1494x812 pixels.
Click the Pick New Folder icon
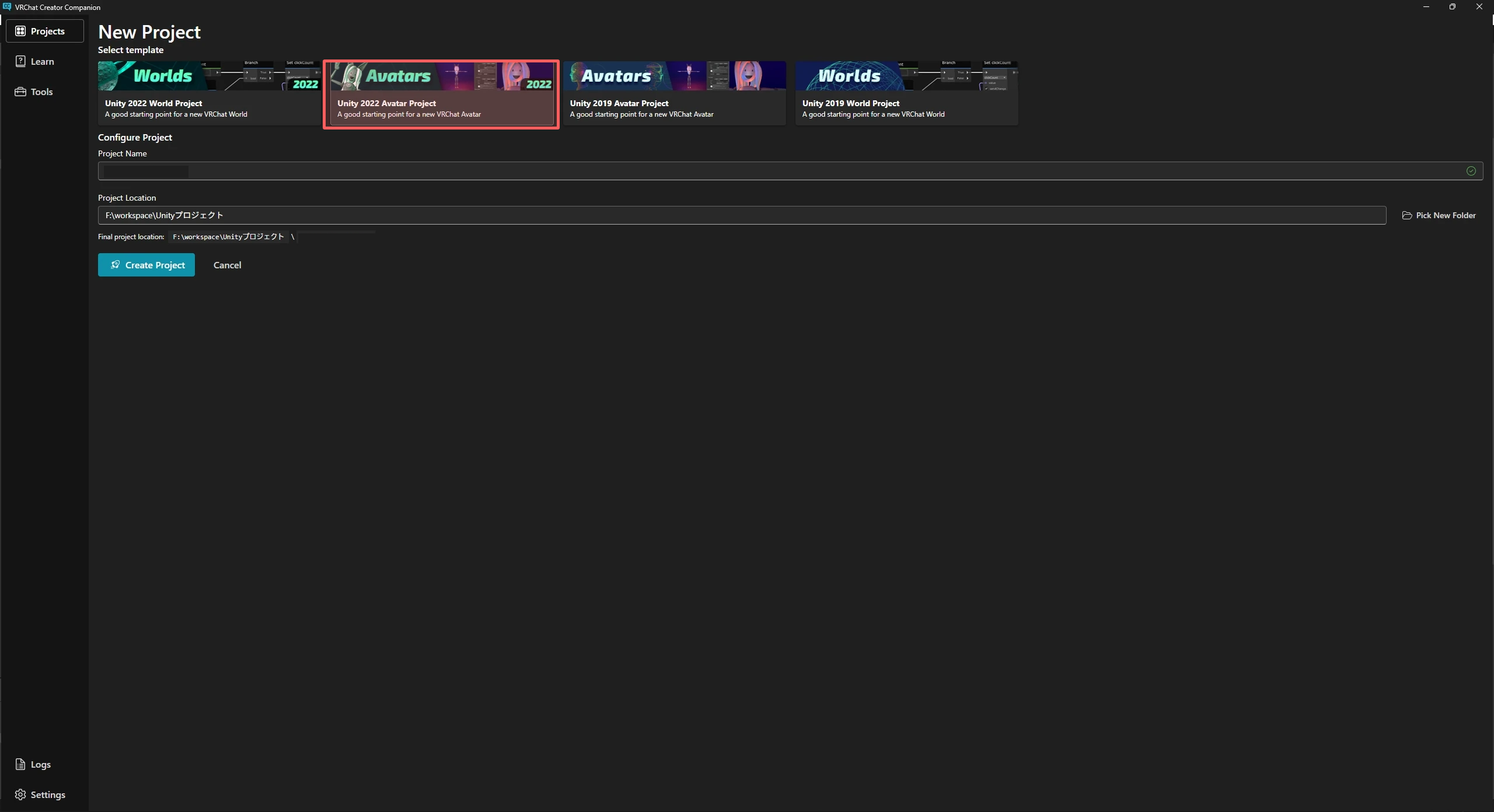1406,214
